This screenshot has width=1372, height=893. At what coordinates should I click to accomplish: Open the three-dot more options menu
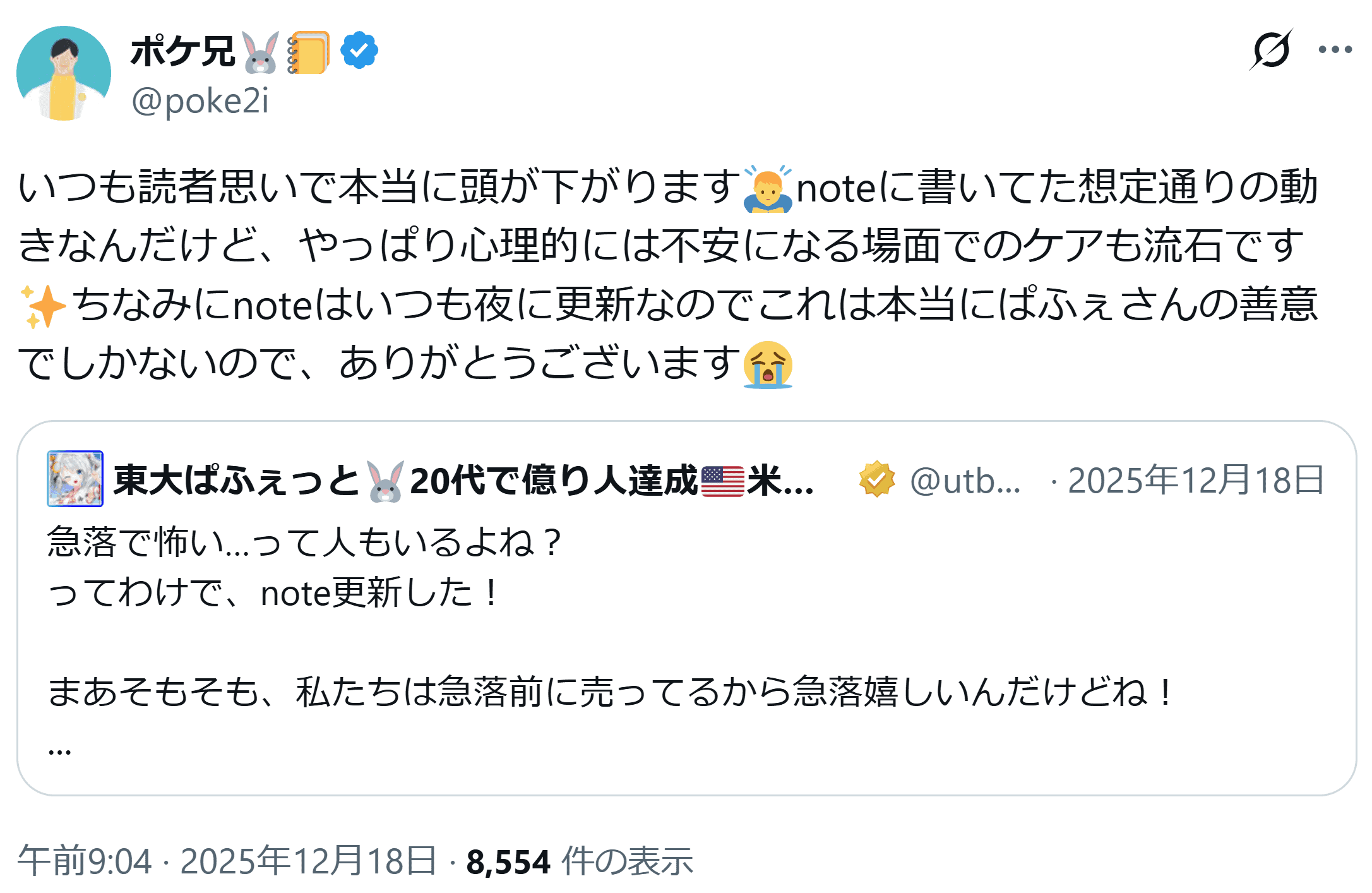coord(1335,50)
